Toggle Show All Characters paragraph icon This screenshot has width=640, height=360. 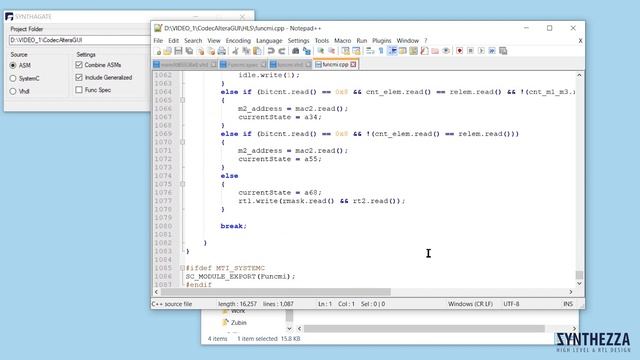click(381, 51)
